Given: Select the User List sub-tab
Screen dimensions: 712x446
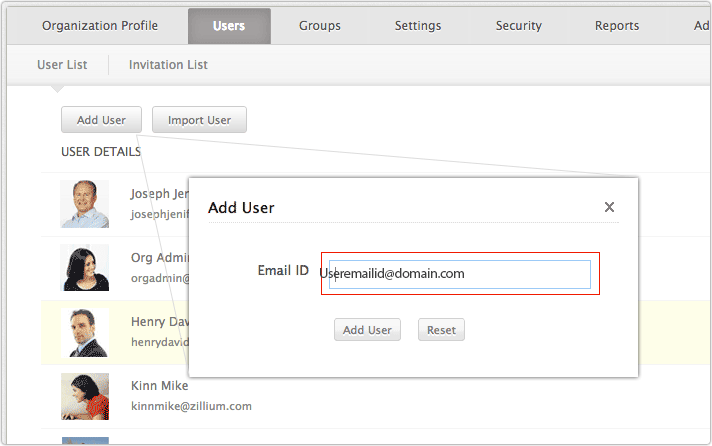Looking at the screenshot, I should (x=62, y=65).
